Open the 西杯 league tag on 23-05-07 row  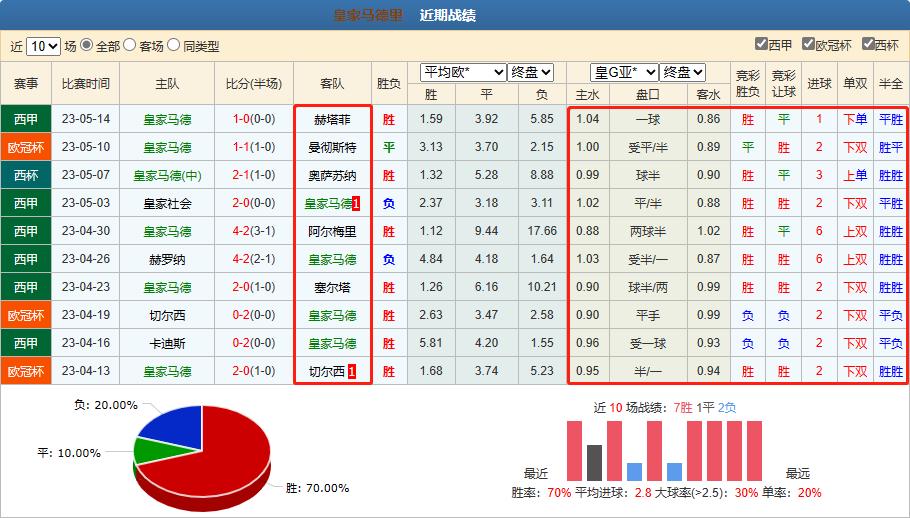pyautogui.click(x=26, y=175)
